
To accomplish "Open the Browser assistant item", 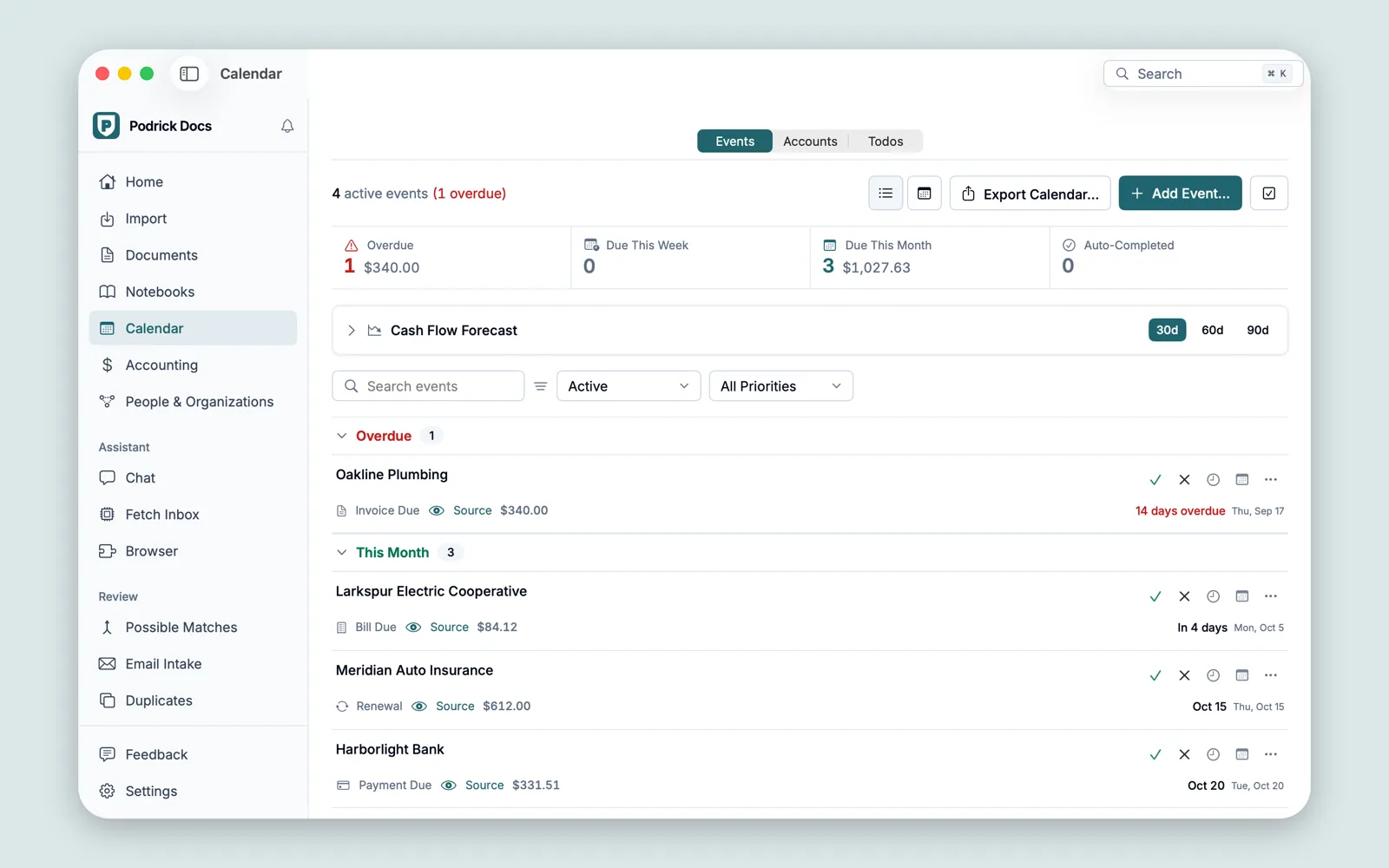I will (193, 551).
